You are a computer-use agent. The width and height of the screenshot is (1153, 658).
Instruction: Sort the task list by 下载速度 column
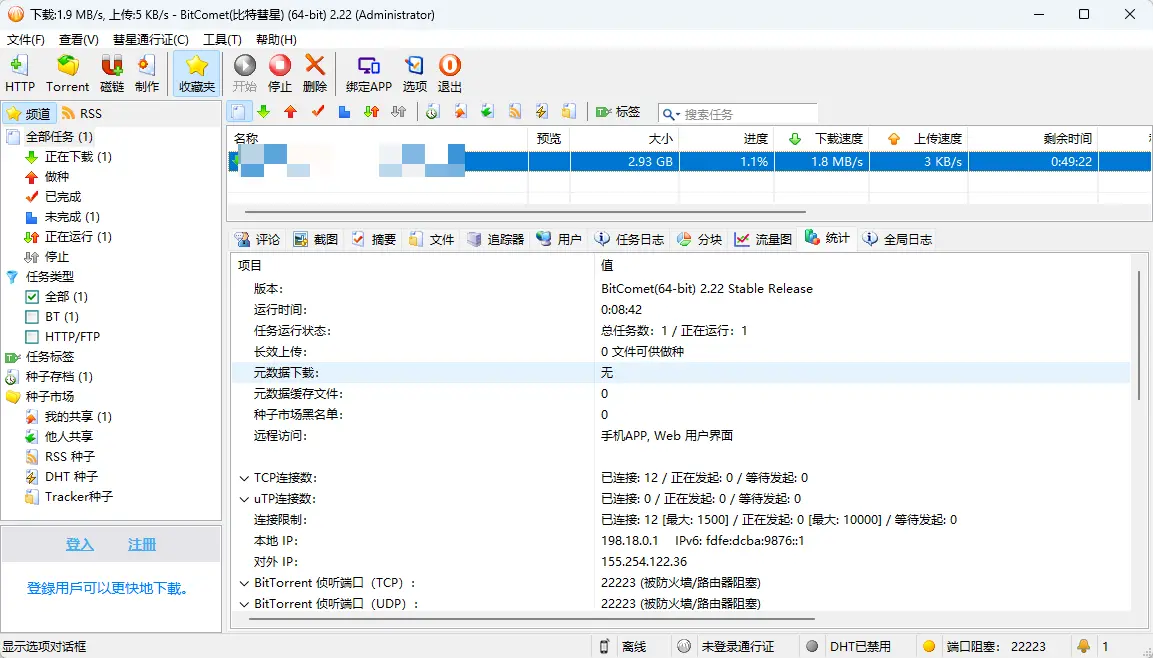[x=821, y=138]
